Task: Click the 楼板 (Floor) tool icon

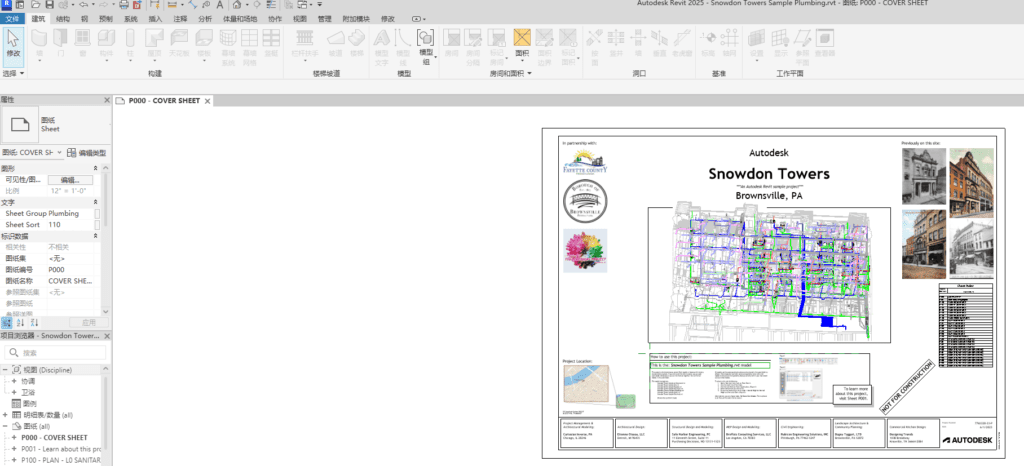Action: [x=204, y=39]
